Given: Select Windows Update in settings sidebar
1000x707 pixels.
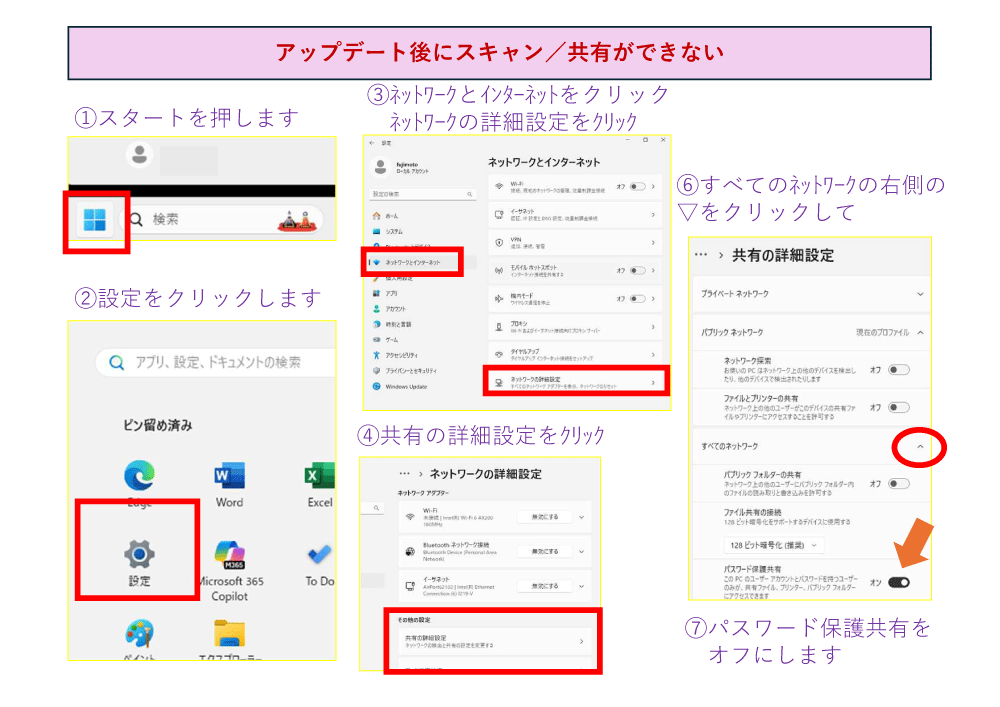Looking at the screenshot, I should pos(405,386).
